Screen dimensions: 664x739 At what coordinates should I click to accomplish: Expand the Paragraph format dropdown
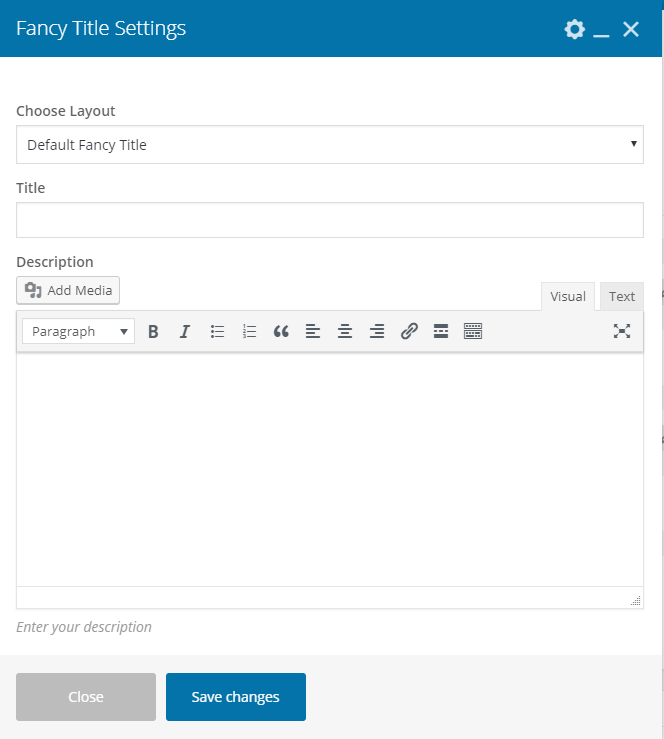pyautogui.click(x=80, y=332)
